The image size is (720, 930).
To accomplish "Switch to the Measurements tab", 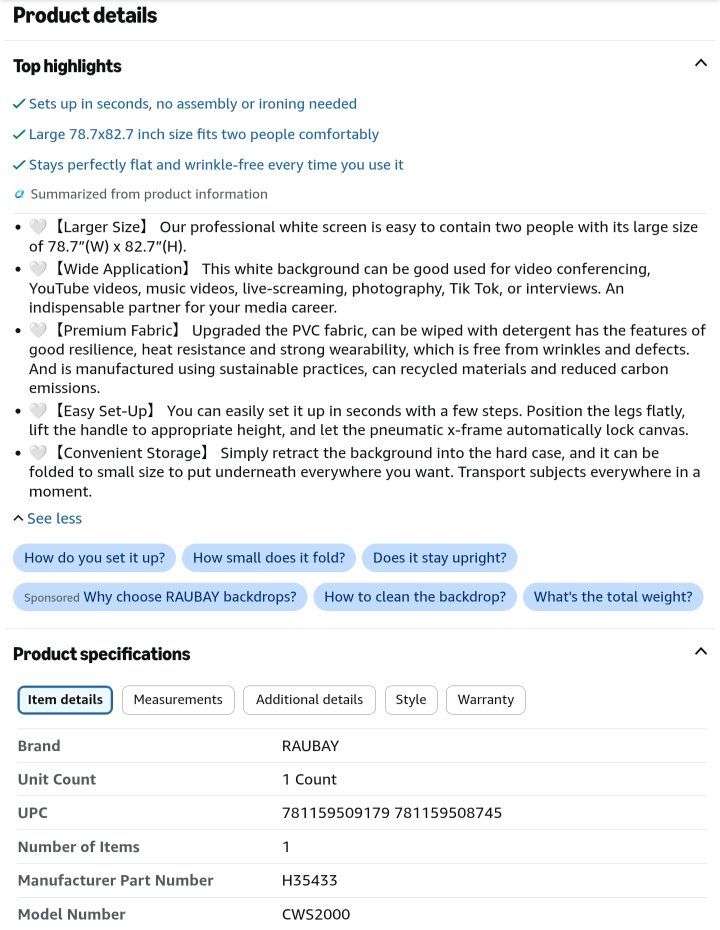I will coord(178,700).
